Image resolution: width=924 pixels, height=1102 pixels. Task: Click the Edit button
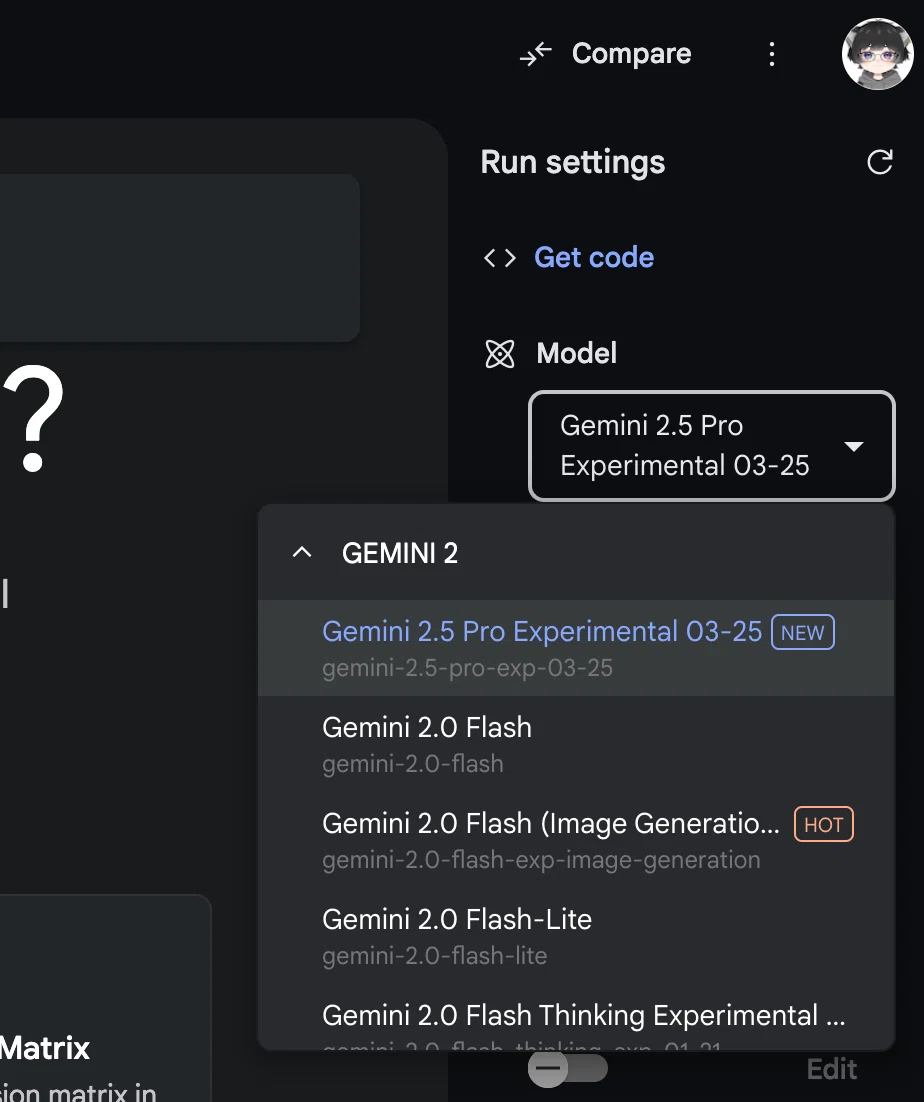(832, 1069)
